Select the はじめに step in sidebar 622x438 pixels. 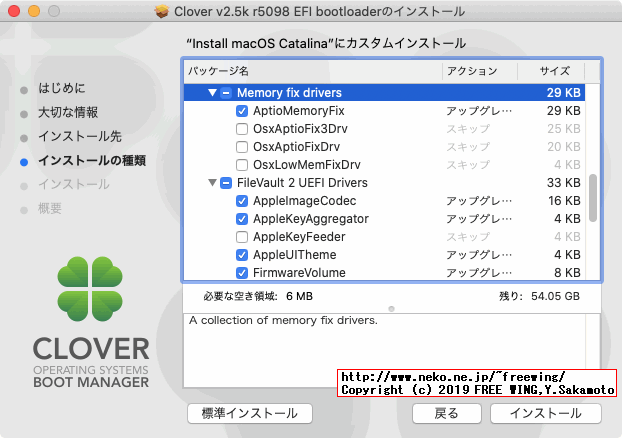coord(61,88)
